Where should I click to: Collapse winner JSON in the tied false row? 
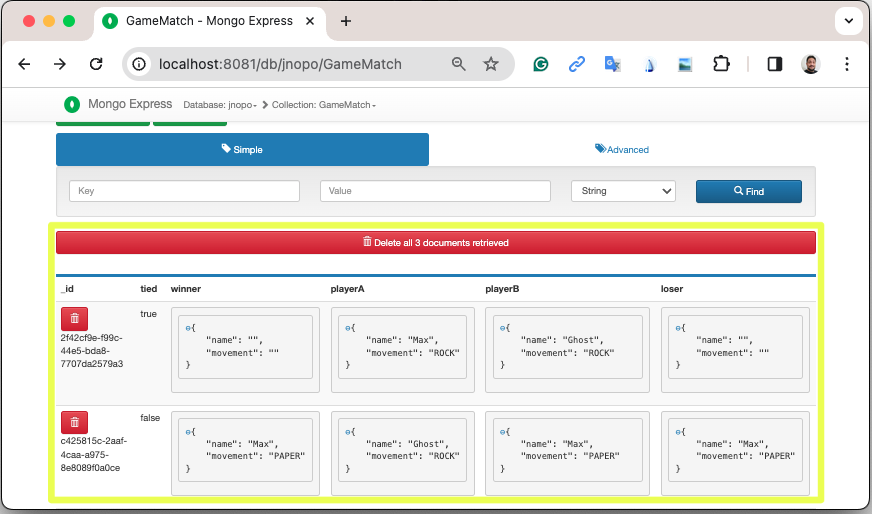(x=189, y=432)
